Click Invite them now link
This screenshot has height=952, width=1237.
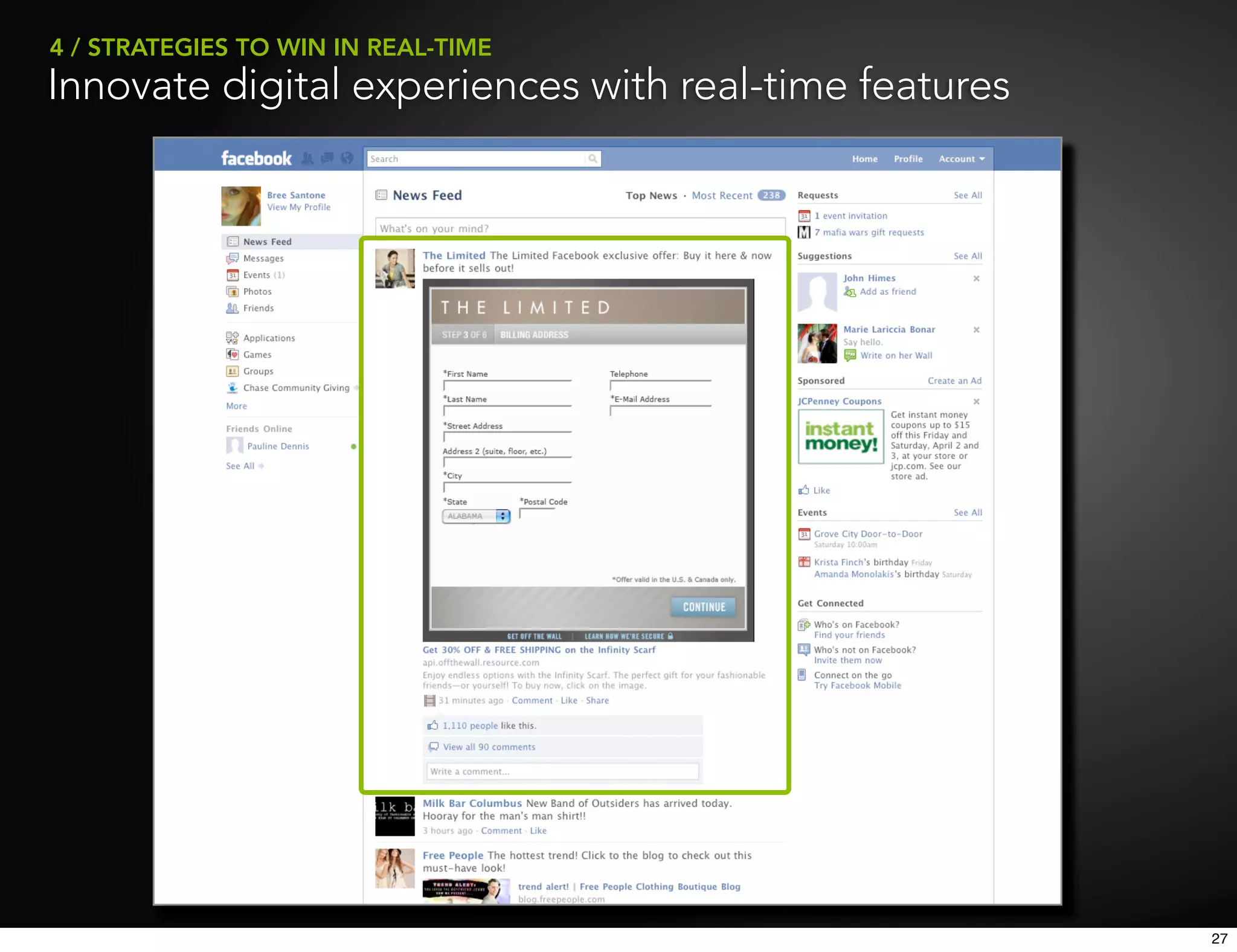847,660
